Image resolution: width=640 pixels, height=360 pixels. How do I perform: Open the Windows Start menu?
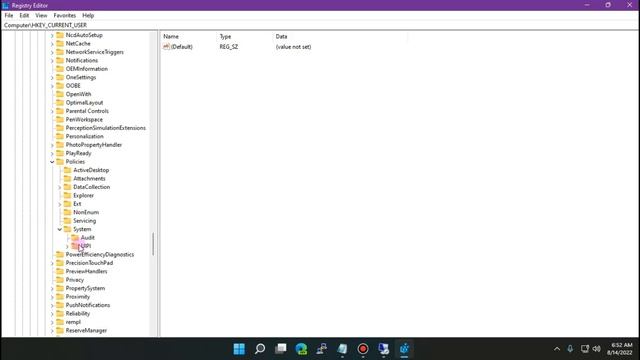point(239,349)
